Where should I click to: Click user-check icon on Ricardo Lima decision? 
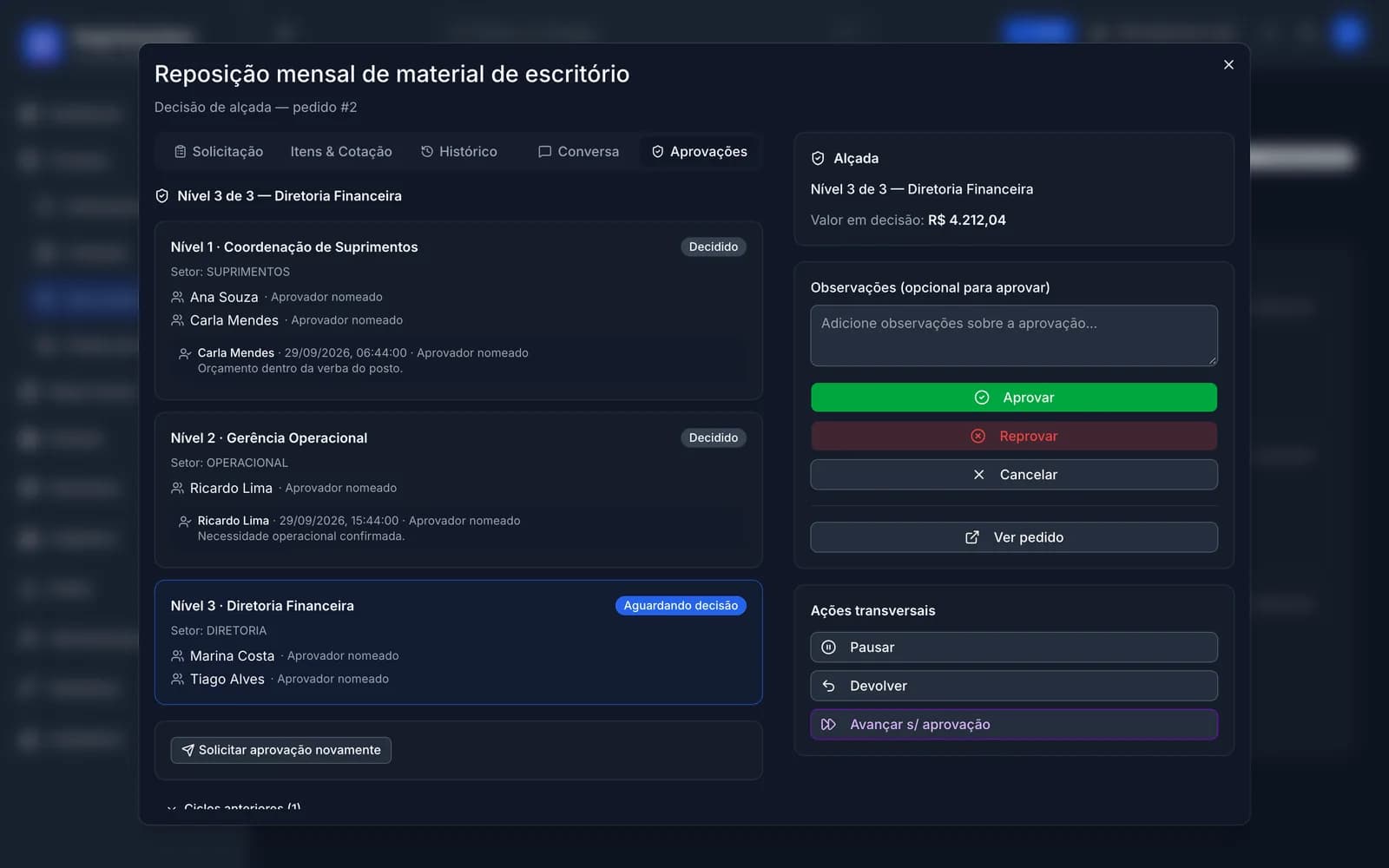(185, 521)
